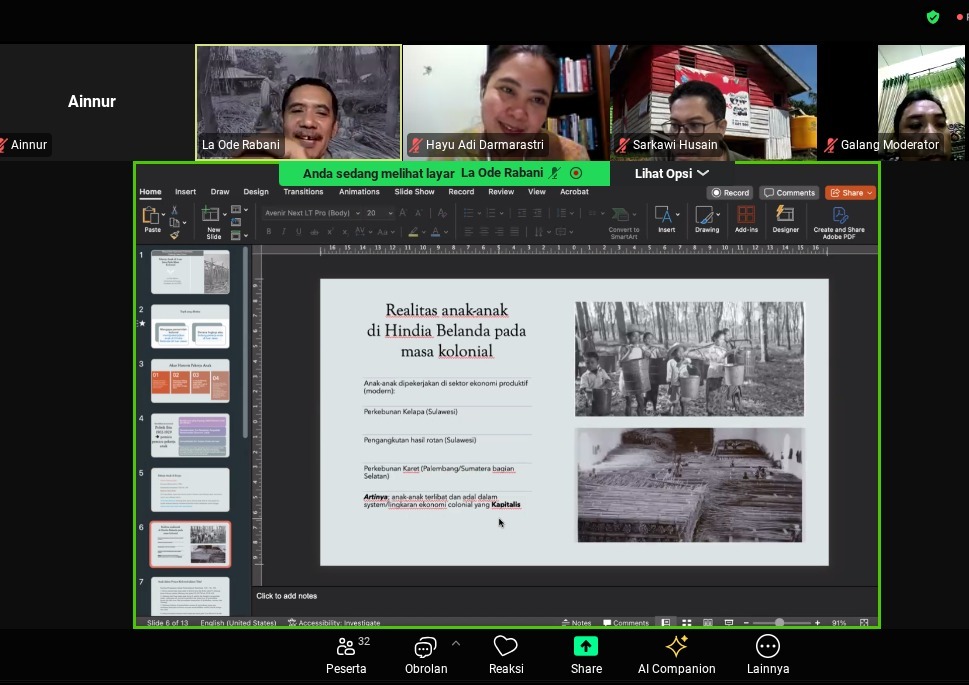
Task: Open the Peserta participants panel
Action: [x=346, y=655]
